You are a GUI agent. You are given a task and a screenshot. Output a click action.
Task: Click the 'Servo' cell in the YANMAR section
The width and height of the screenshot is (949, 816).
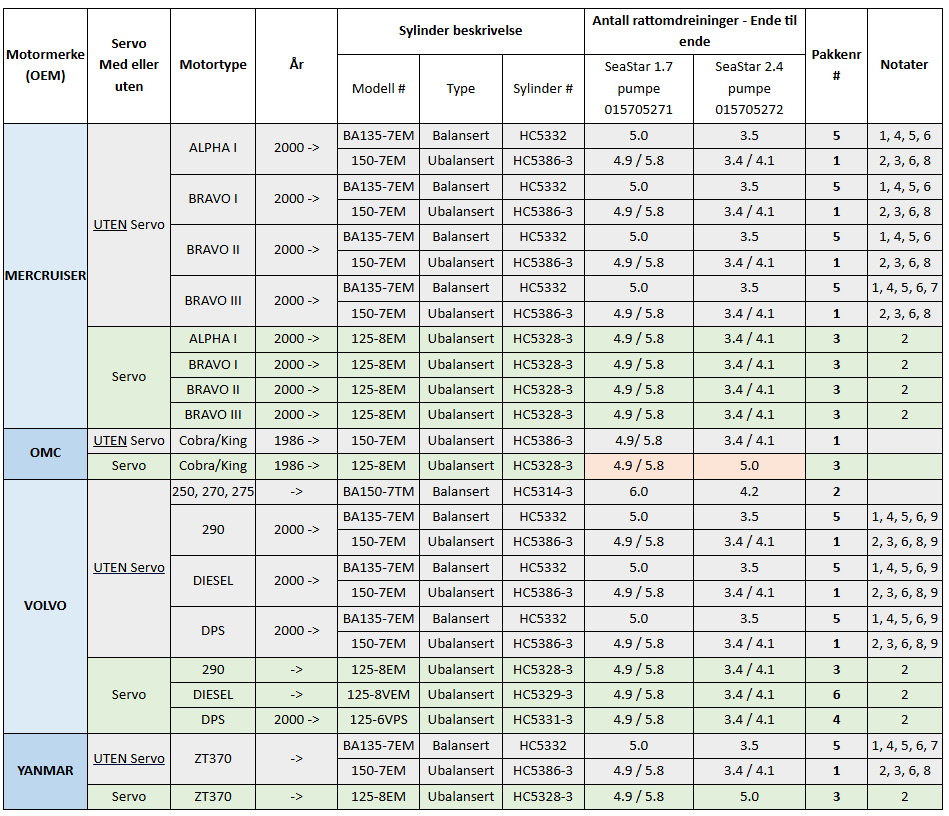129,797
